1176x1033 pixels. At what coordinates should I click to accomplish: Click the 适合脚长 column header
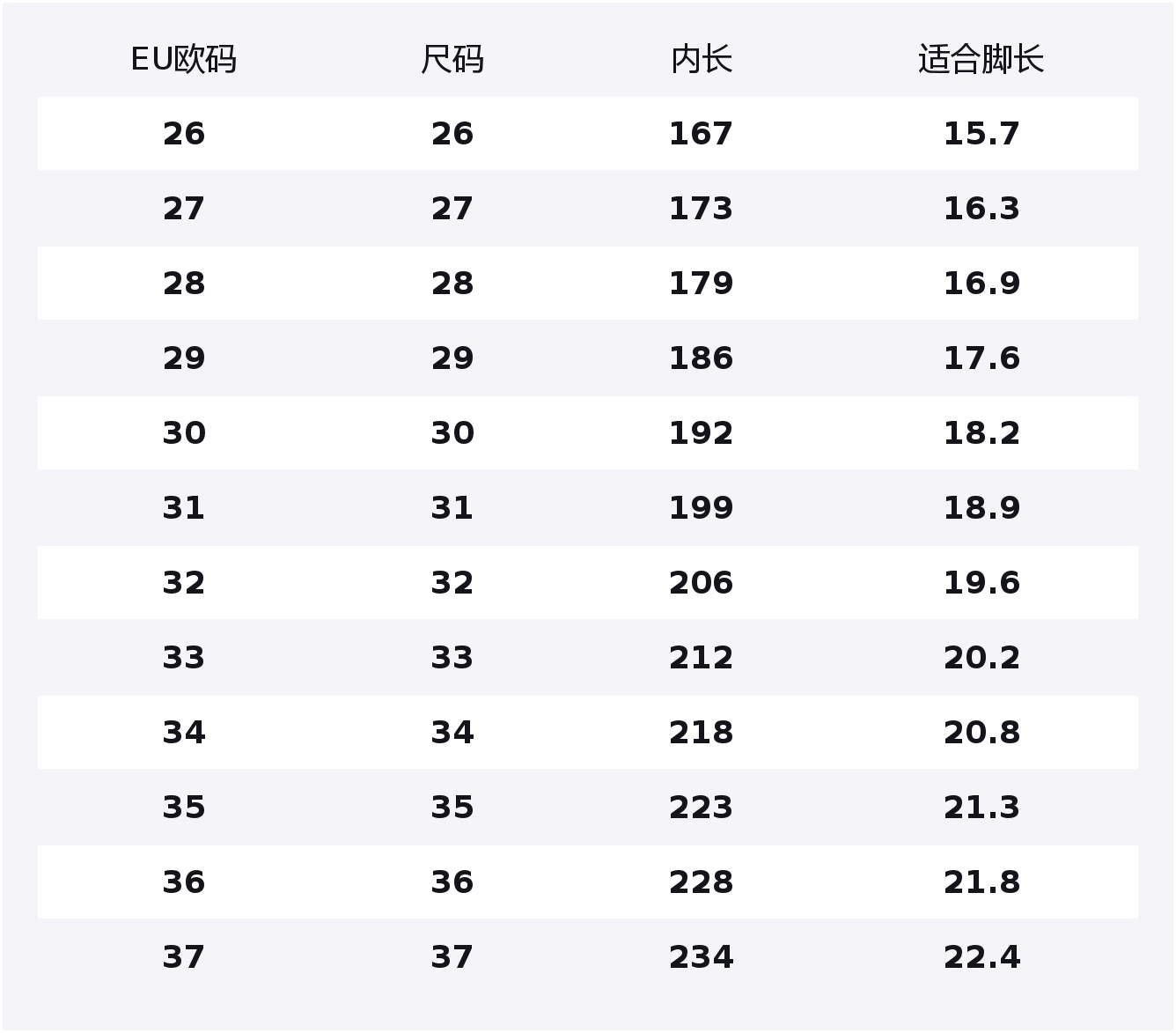[x=981, y=60]
